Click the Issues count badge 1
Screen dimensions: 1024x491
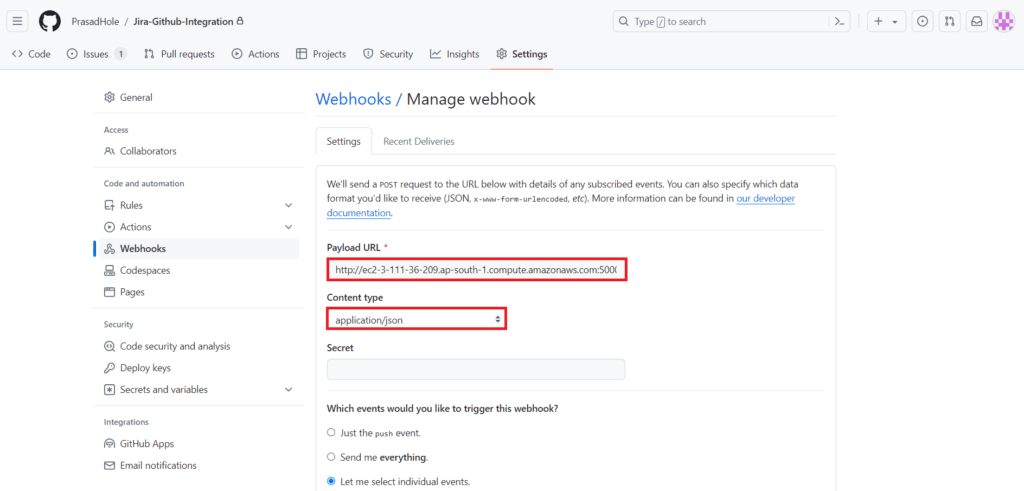pos(120,54)
